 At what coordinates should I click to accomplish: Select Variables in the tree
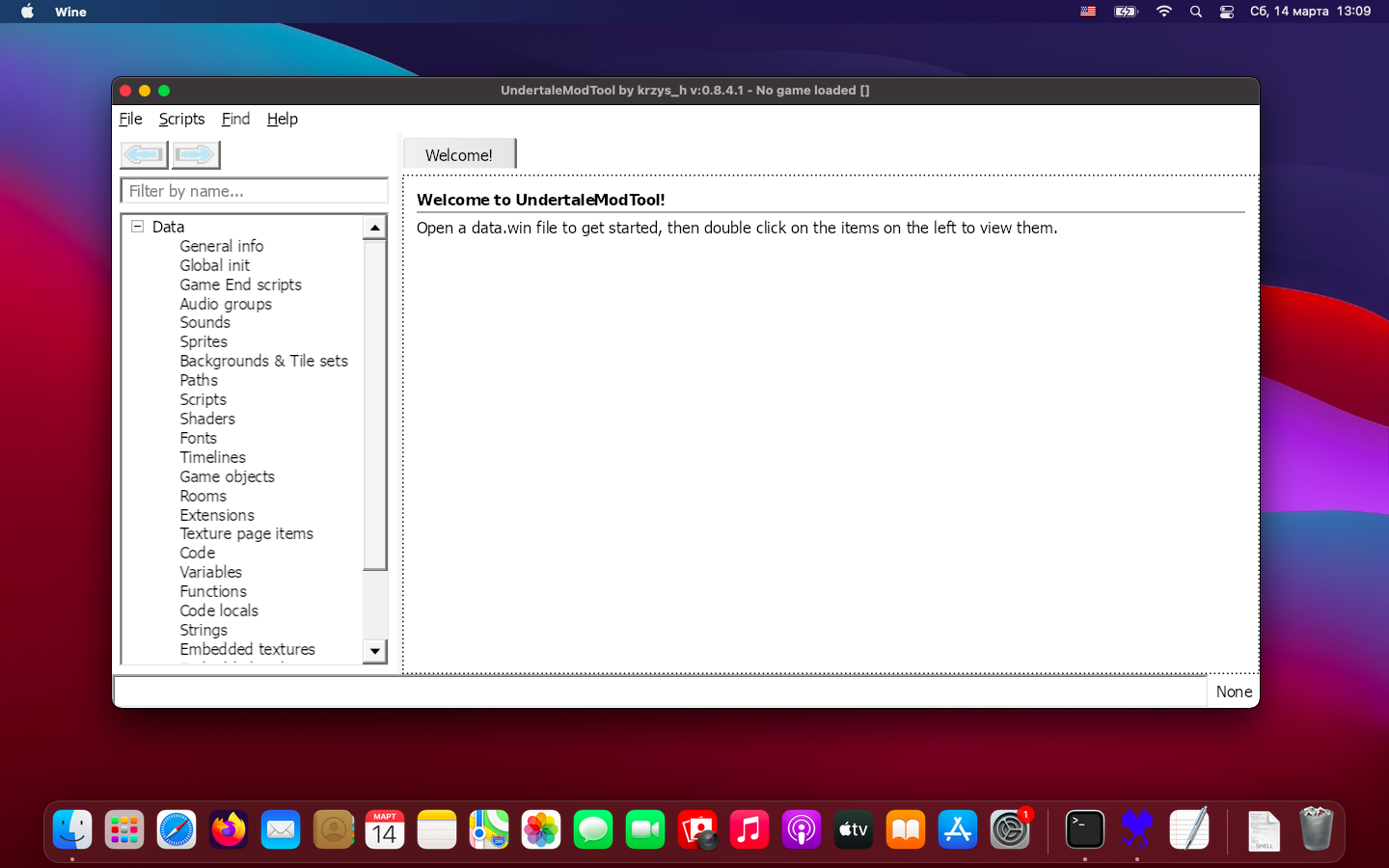[210, 572]
